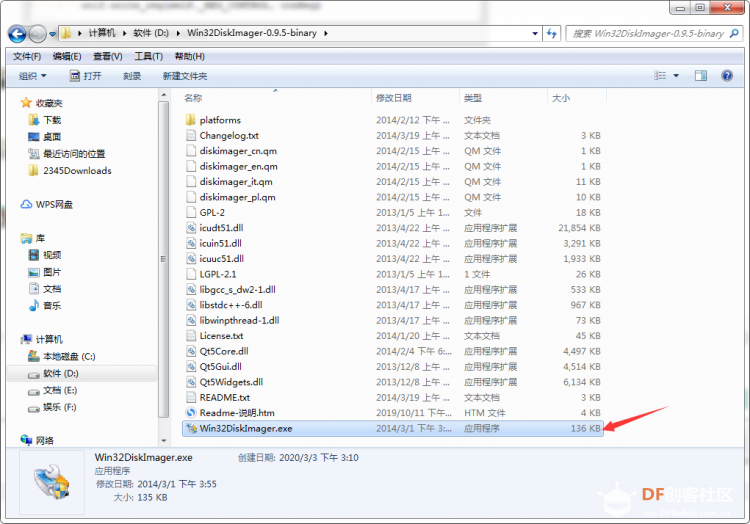Open the 帮助(H) menu
This screenshot has height=524, width=750.
tap(189, 56)
